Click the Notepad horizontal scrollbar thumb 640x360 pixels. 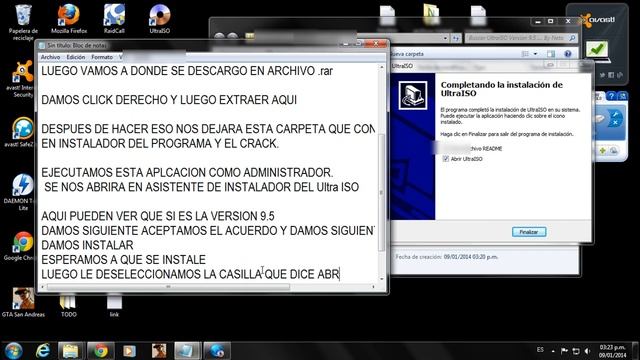[x=168, y=287]
